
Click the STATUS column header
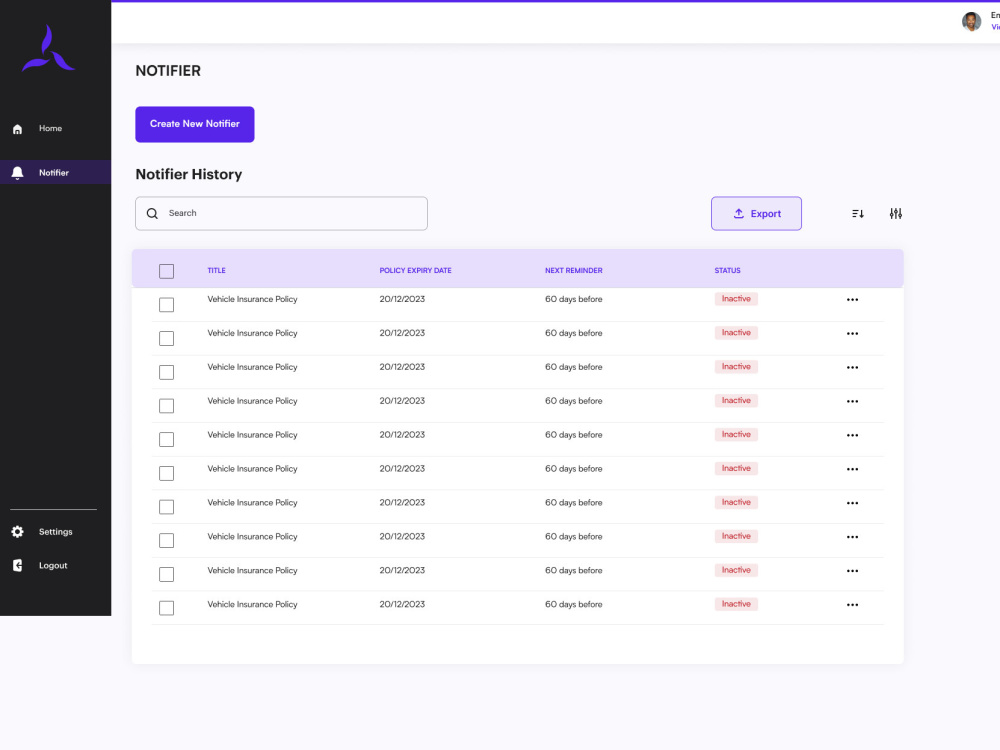pos(727,270)
